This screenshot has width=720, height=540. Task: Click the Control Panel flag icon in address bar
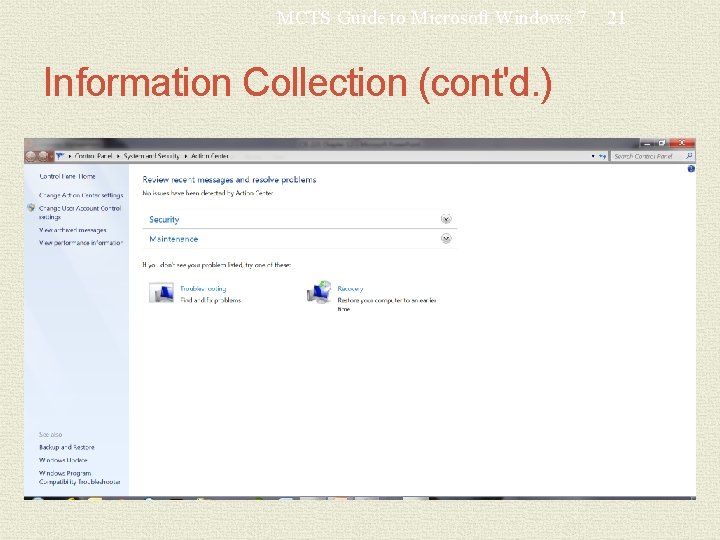(60, 156)
